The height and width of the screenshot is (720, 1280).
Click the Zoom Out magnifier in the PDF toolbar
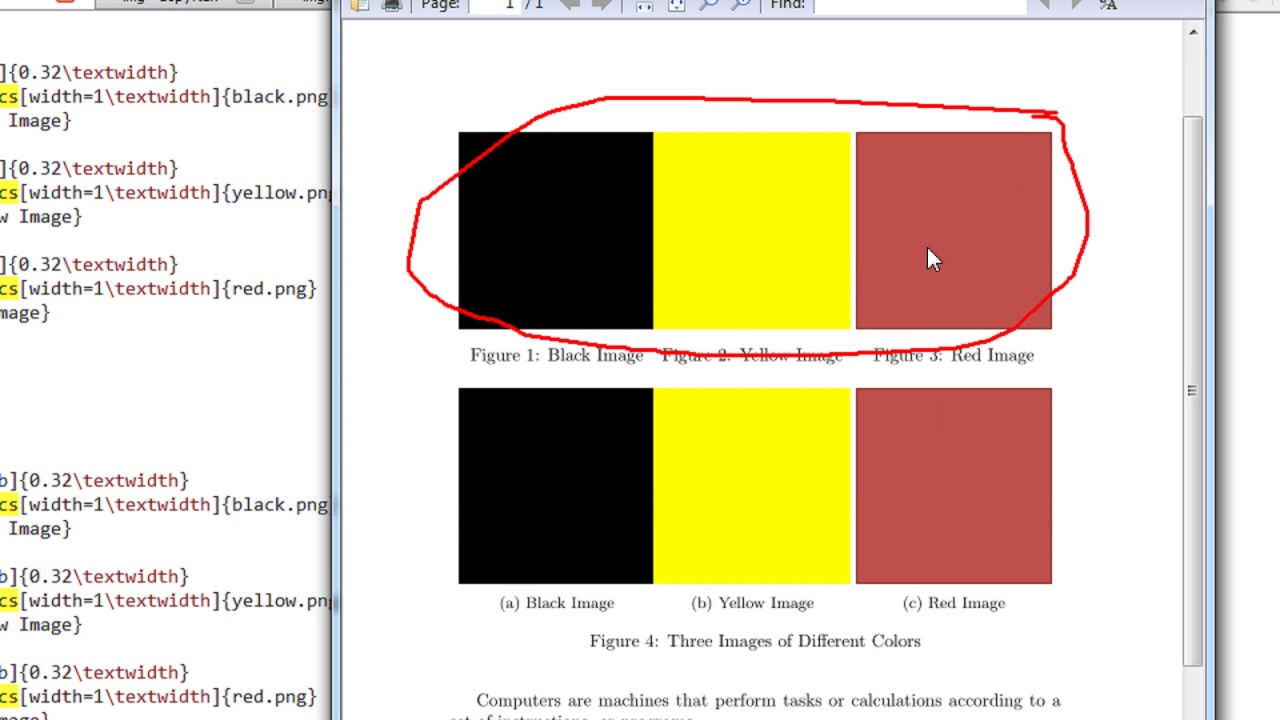pyautogui.click(x=708, y=5)
